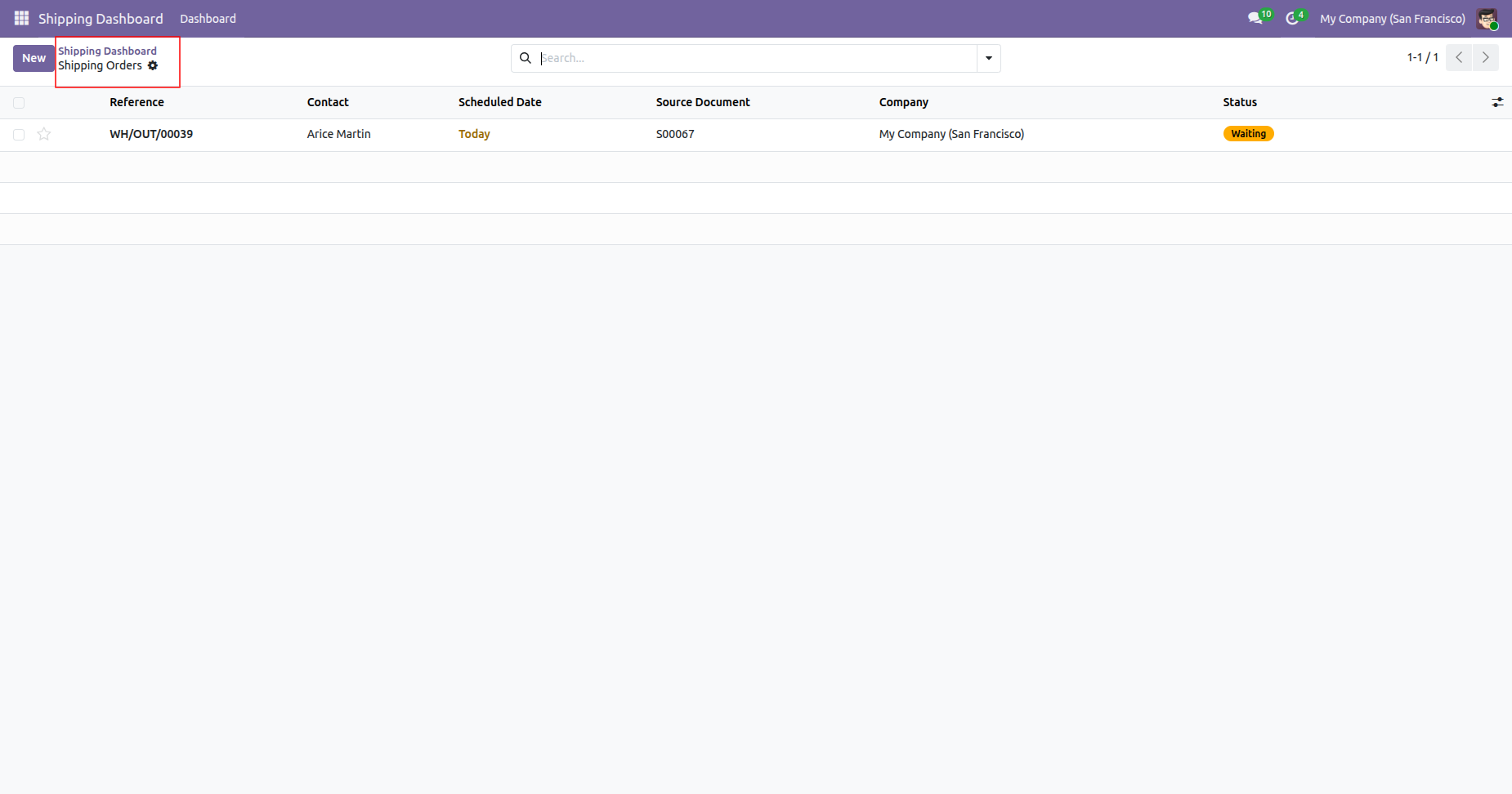Sort by Company column header
Image resolution: width=1512 pixels, height=794 pixels.
(903, 102)
